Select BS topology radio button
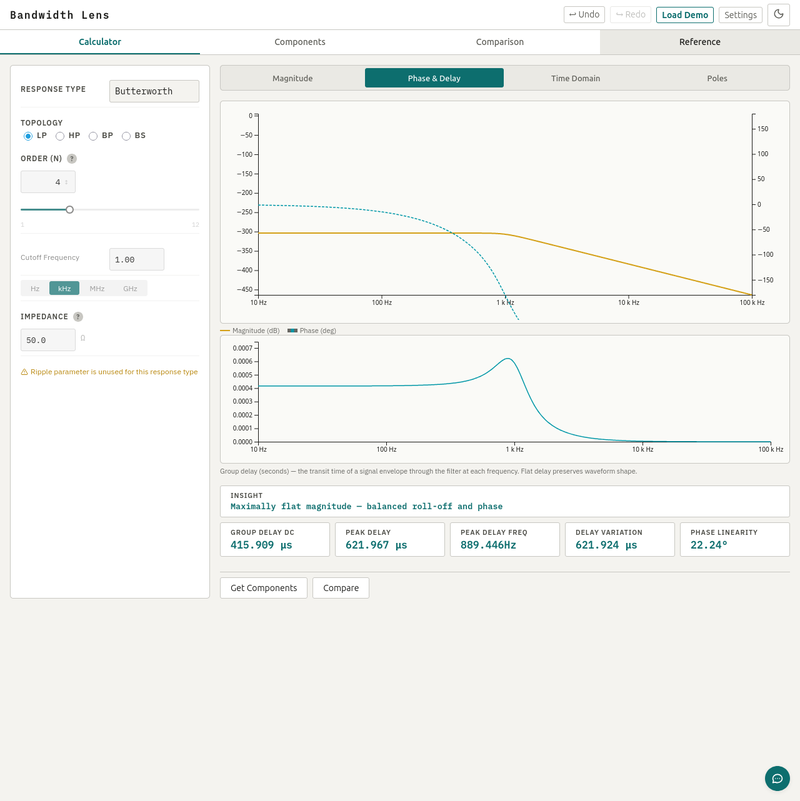800x801 pixels. (126, 136)
